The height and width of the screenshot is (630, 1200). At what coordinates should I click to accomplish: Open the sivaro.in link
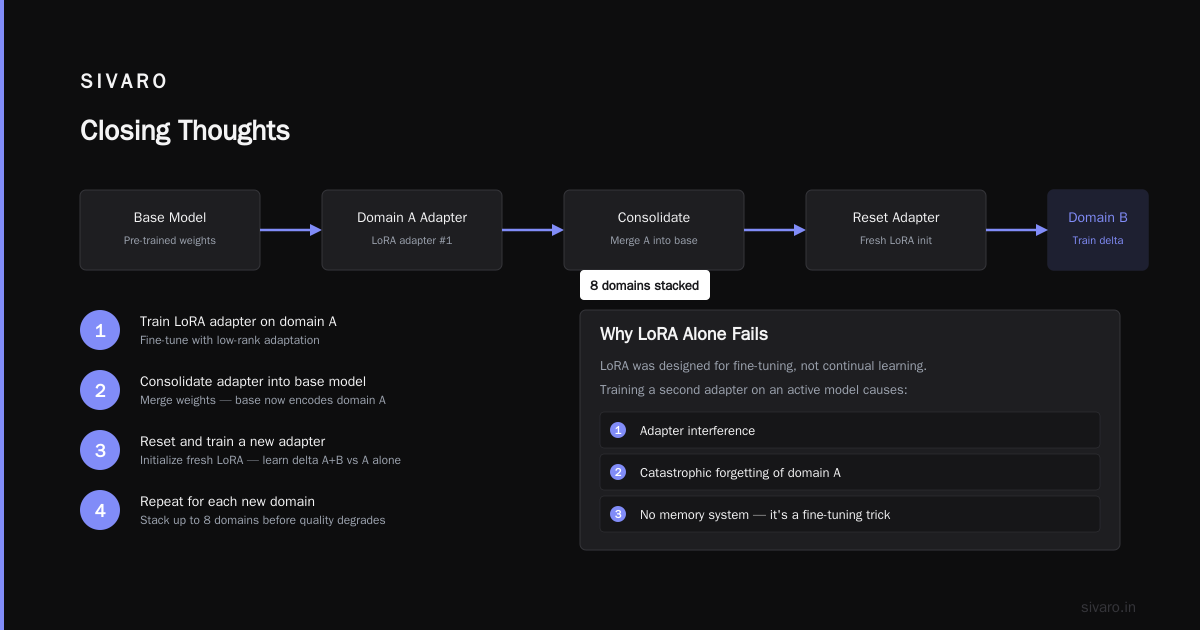pyautogui.click(x=1108, y=607)
